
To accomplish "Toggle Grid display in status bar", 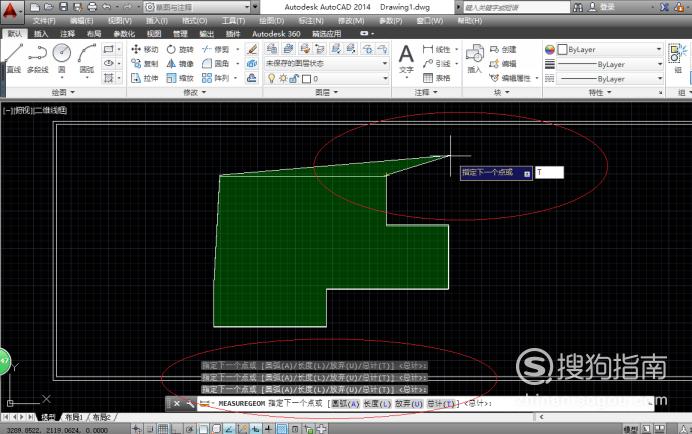I will tap(163, 429).
